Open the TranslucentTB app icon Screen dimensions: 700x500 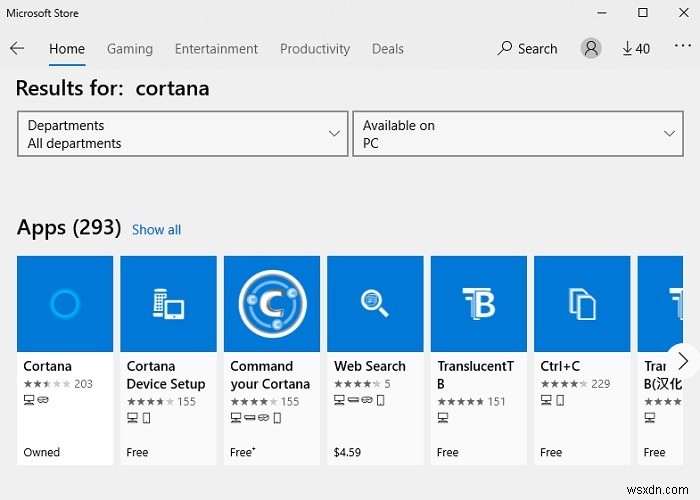click(479, 304)
